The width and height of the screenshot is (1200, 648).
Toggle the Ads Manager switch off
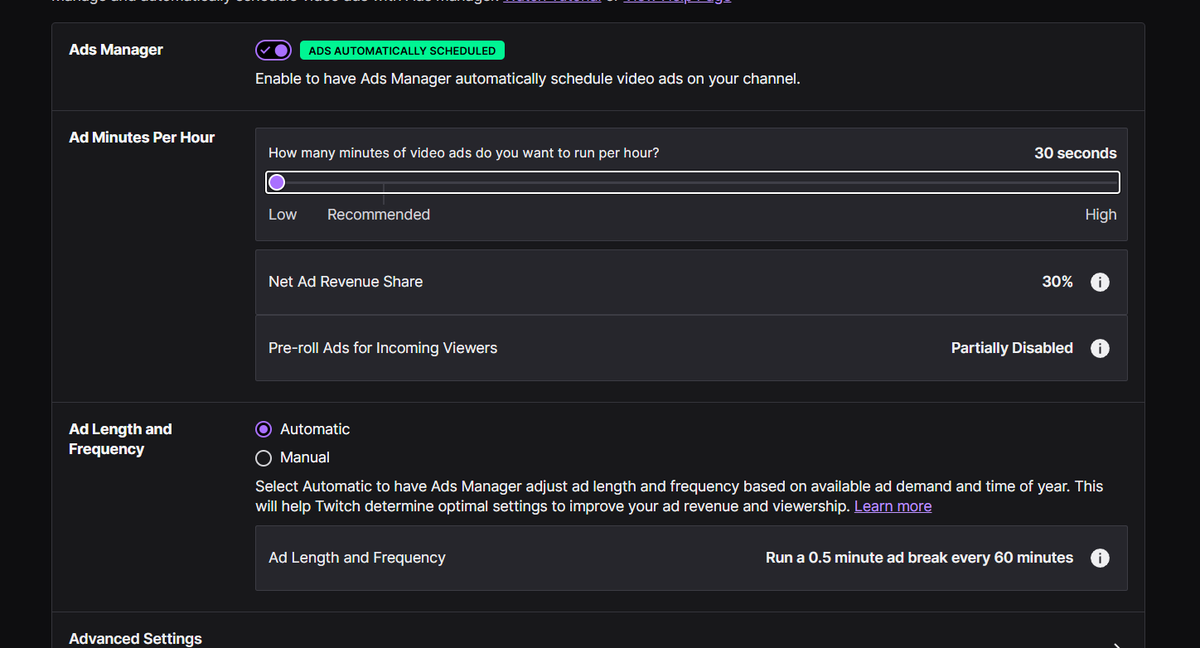point(273,50)
